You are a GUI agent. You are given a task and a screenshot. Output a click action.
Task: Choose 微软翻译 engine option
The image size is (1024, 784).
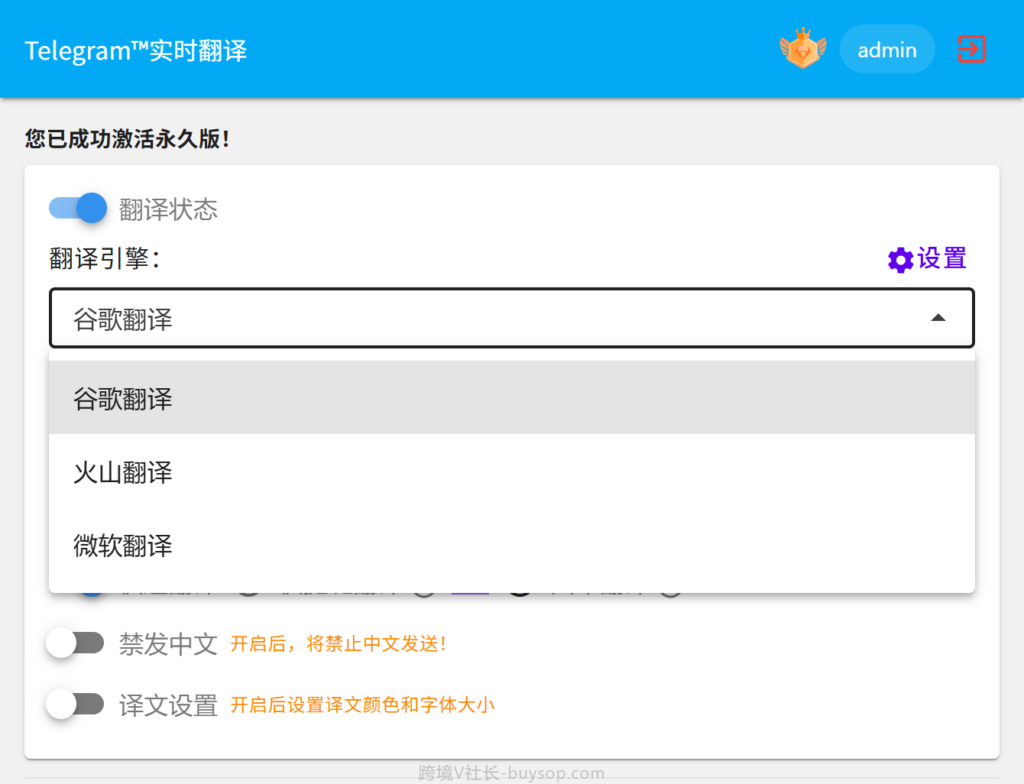[512, 544]
